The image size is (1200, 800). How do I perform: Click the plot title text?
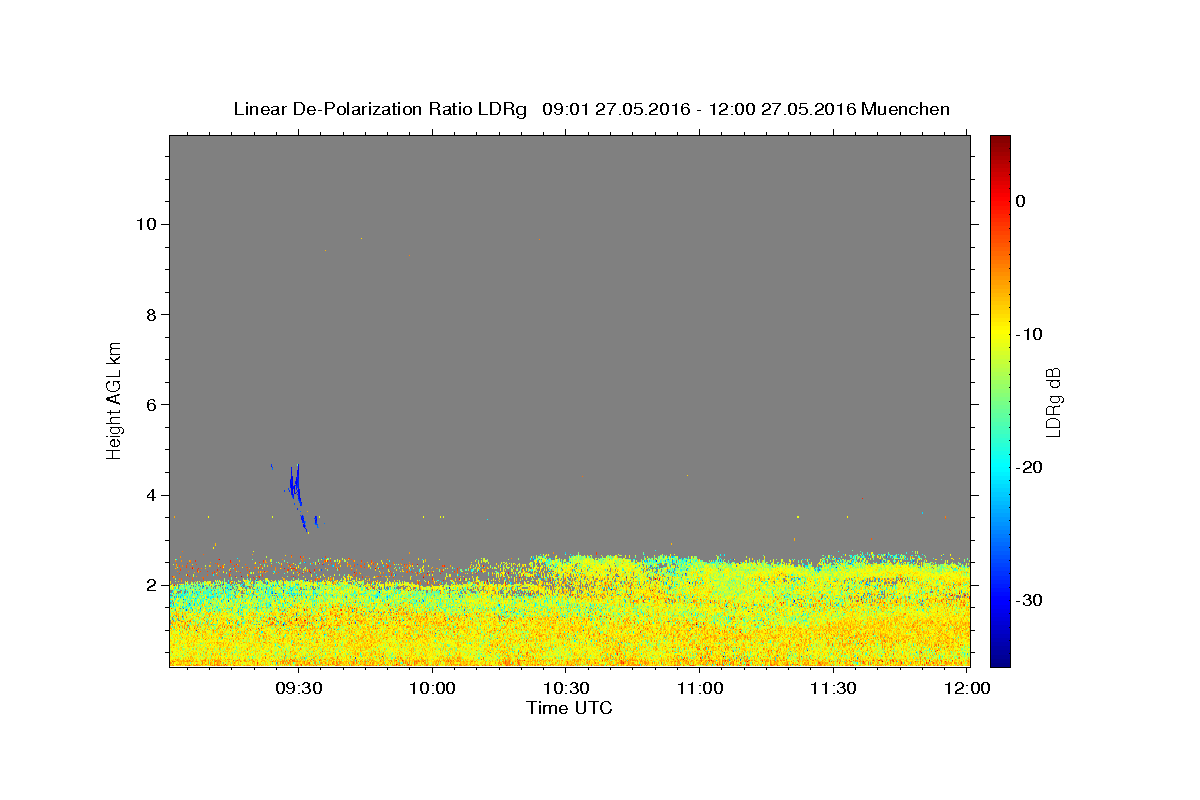coord(591,109)
